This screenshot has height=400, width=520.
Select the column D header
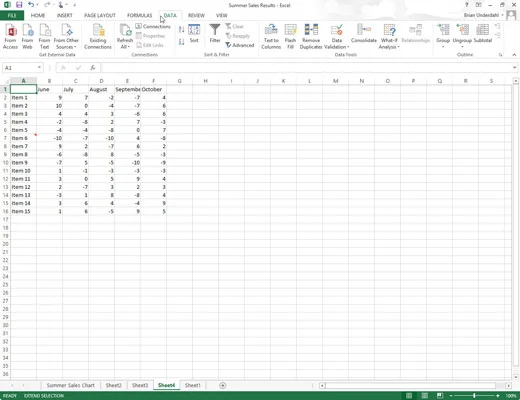(101, 81)
